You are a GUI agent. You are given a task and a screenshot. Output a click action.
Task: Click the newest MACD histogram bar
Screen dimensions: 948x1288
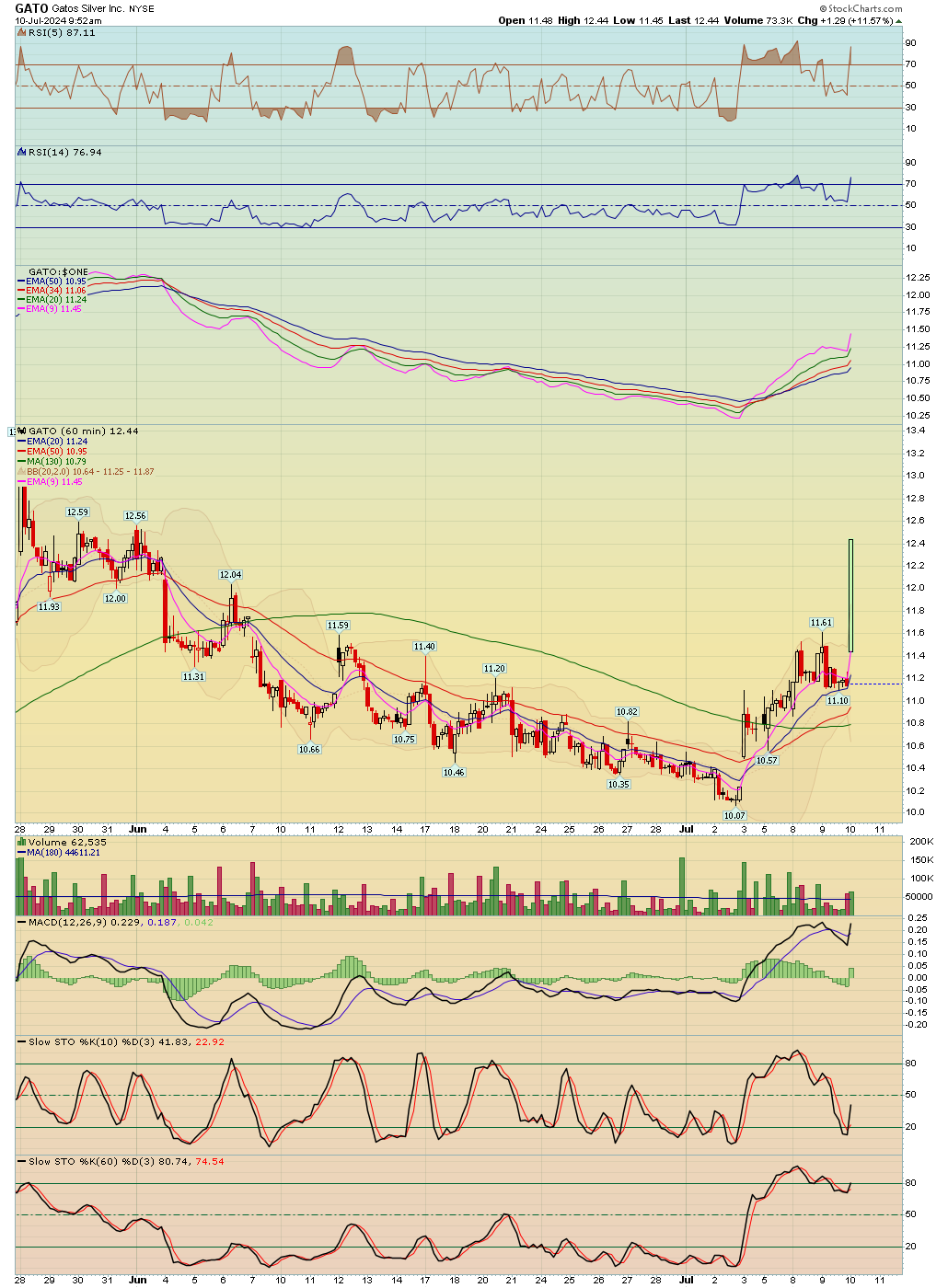(851, 972)
